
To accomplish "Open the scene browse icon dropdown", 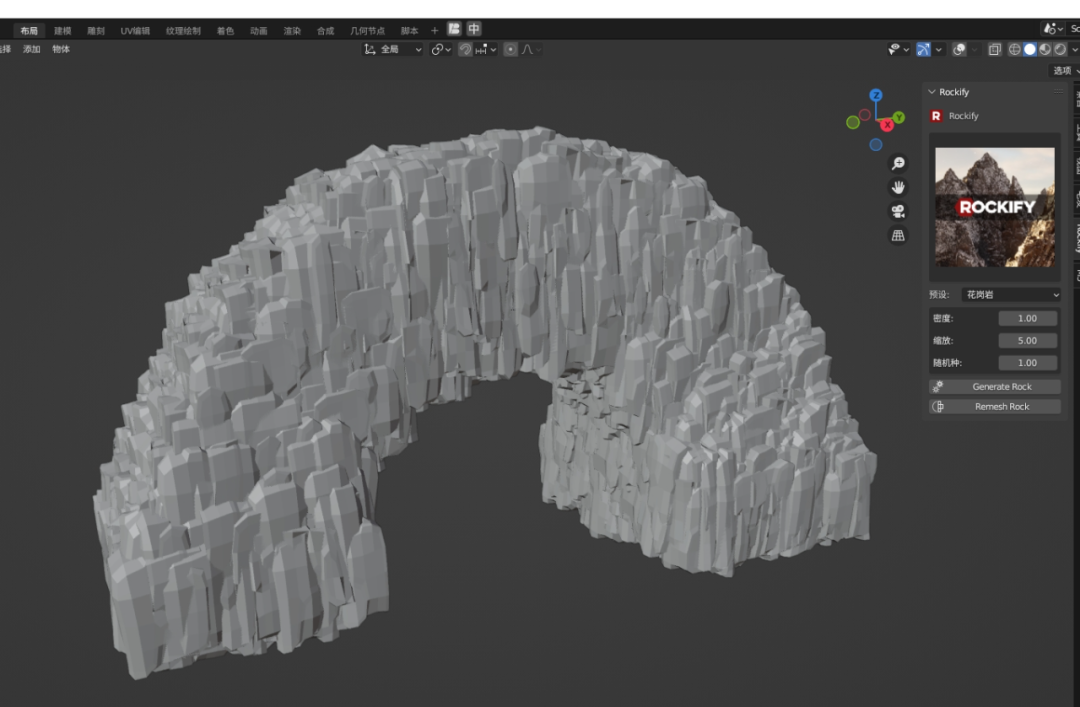I will coord(1053,29).
